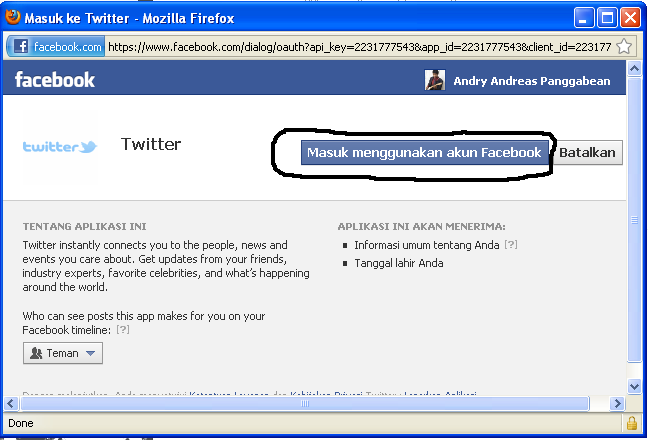Click the Andry Andreas Panggabean name link

click(x=531, y=81)
